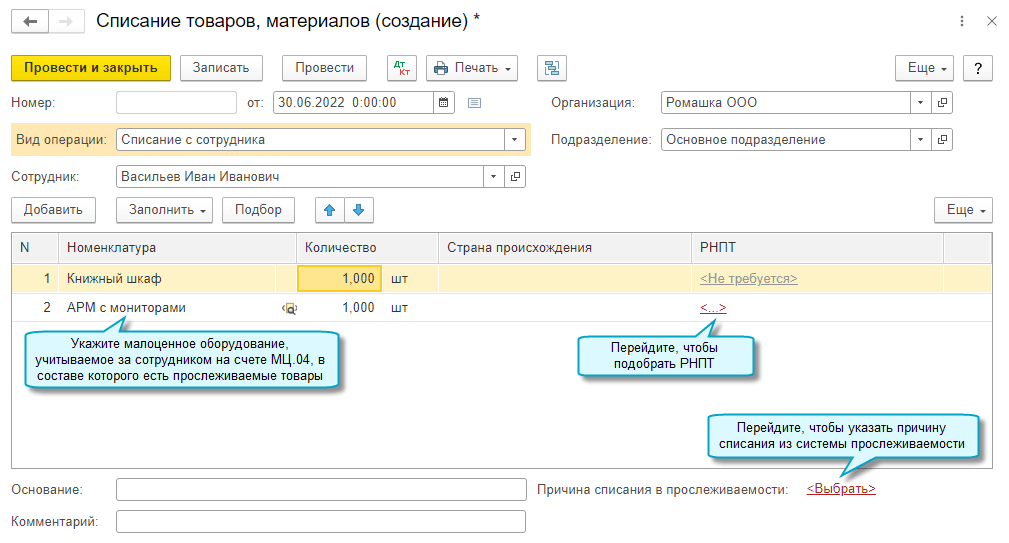Viewport: 1009px width, 543px height.
Task: Open the top Еще menu
Action: point(924,68)
